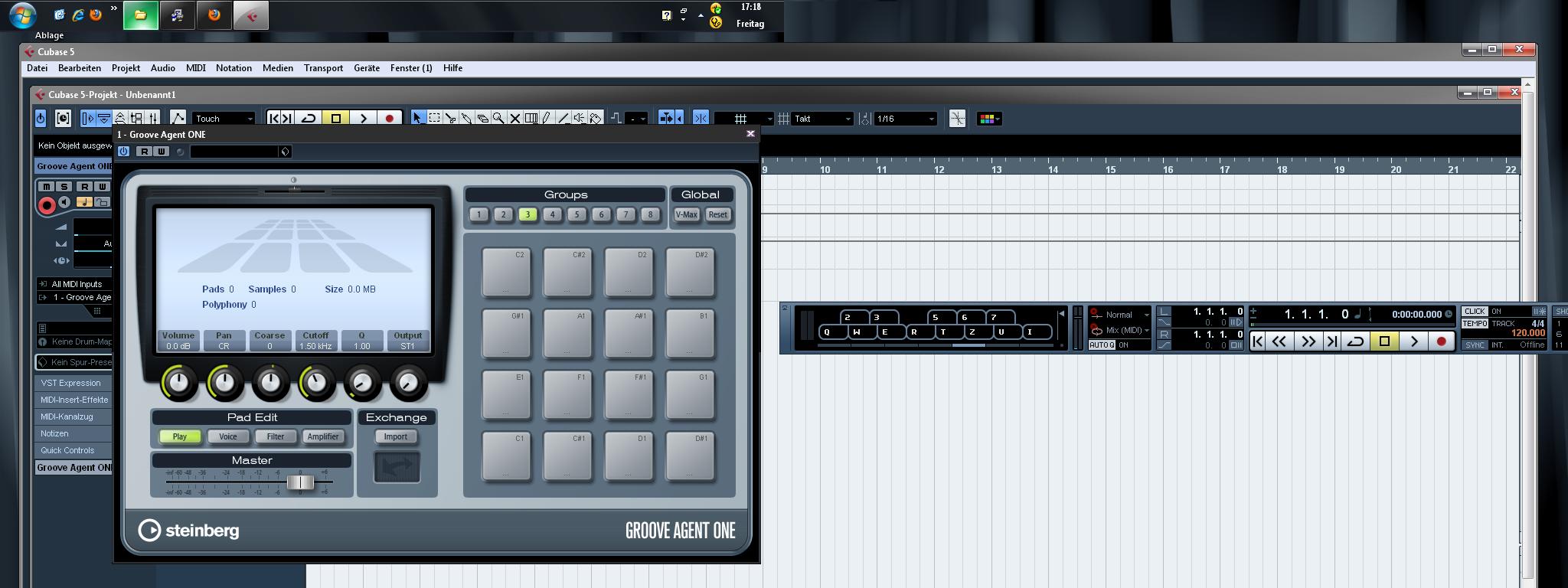The image size is (1568, 588).
Task: Open Touch automation mode dropdown
Action: (224, 119)
